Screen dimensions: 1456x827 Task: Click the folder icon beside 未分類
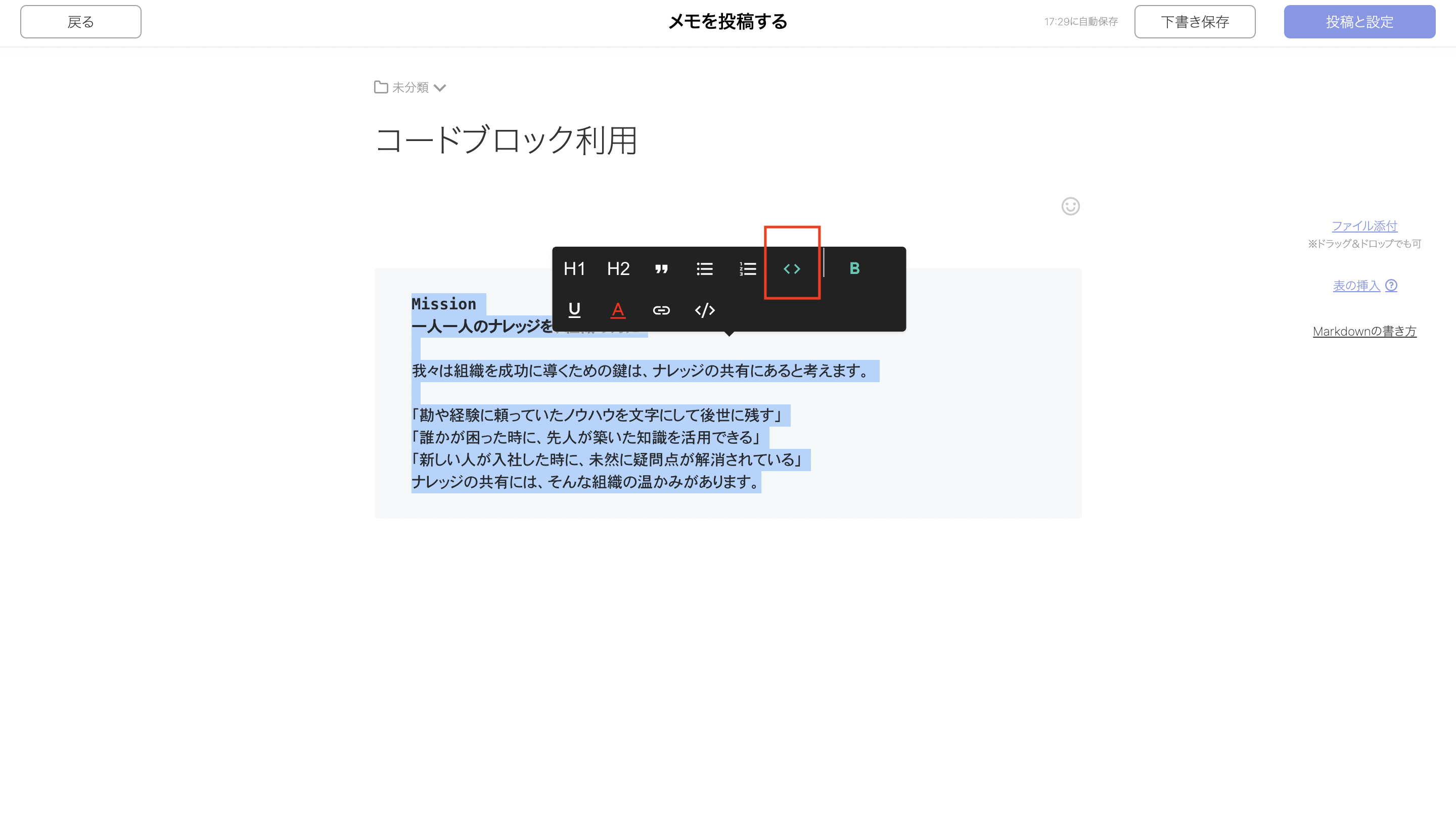(381, 87)
